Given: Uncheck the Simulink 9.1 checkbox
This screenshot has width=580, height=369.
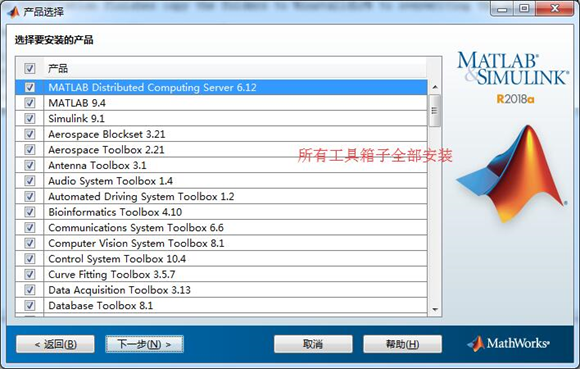Looking at the screenshot, I should pos(30,118).
